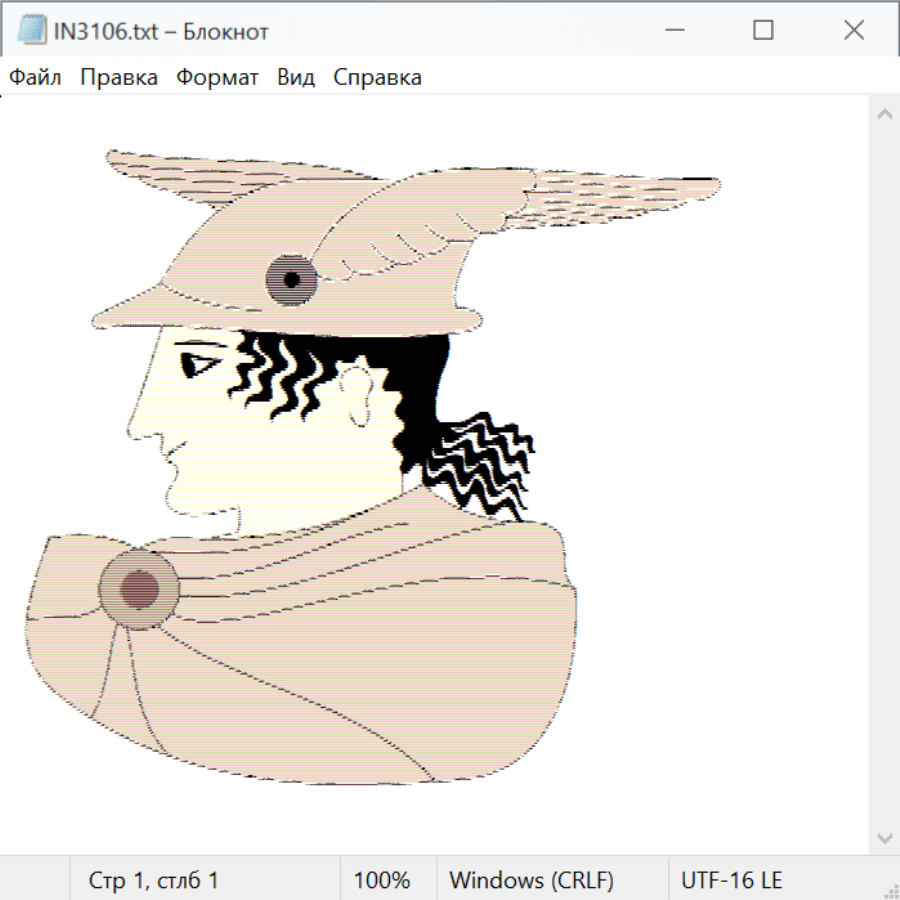900x900 pixels.
Task: Open the Справка help menu
Action: coord(377,78)
